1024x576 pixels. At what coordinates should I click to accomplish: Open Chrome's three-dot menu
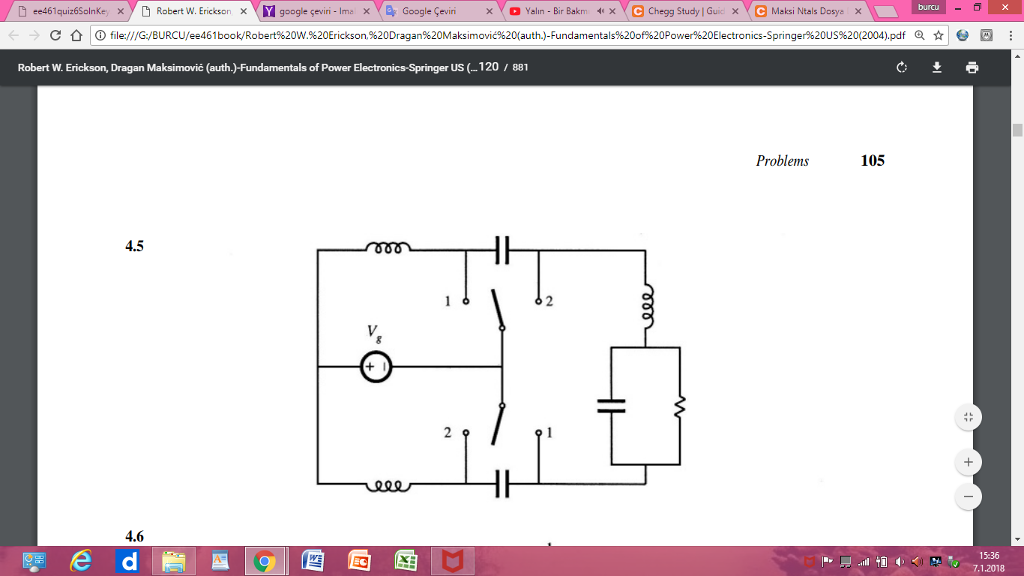coord(1011,35)
